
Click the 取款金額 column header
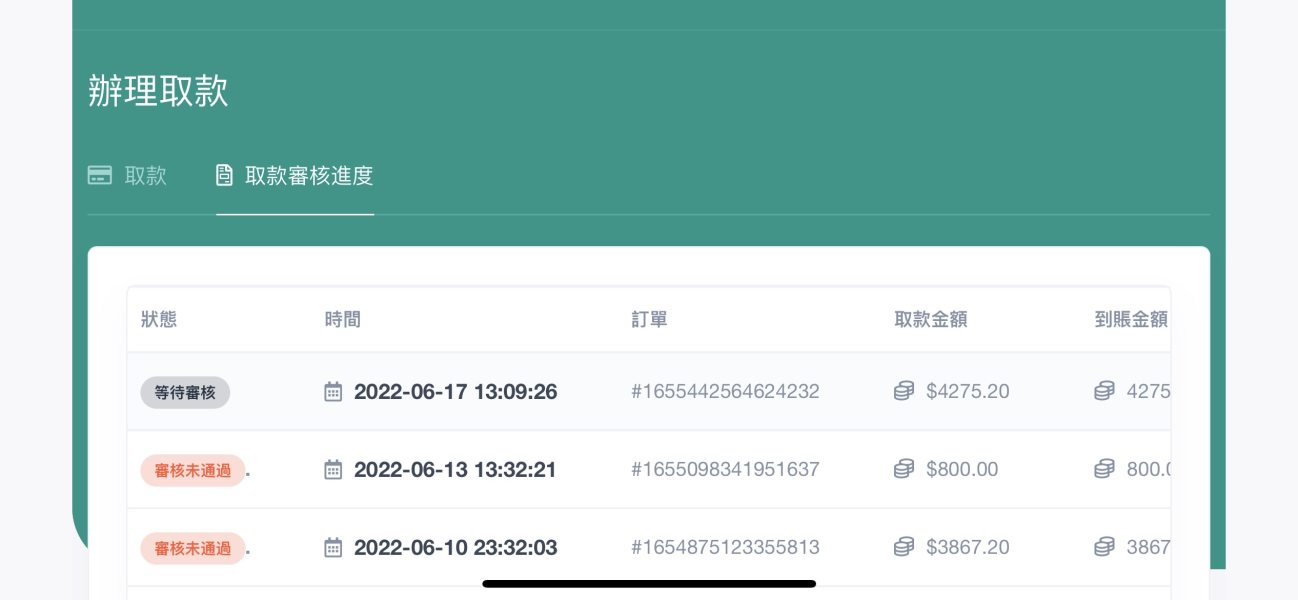(x=931, y=320)
